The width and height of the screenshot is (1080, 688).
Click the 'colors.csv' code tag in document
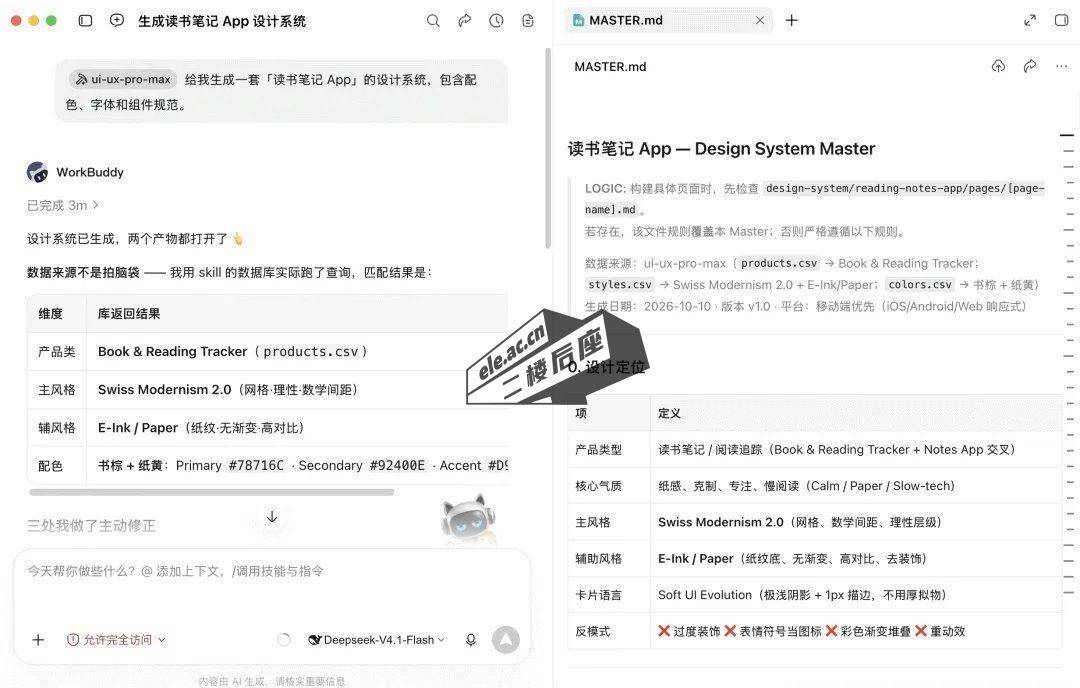920,284
